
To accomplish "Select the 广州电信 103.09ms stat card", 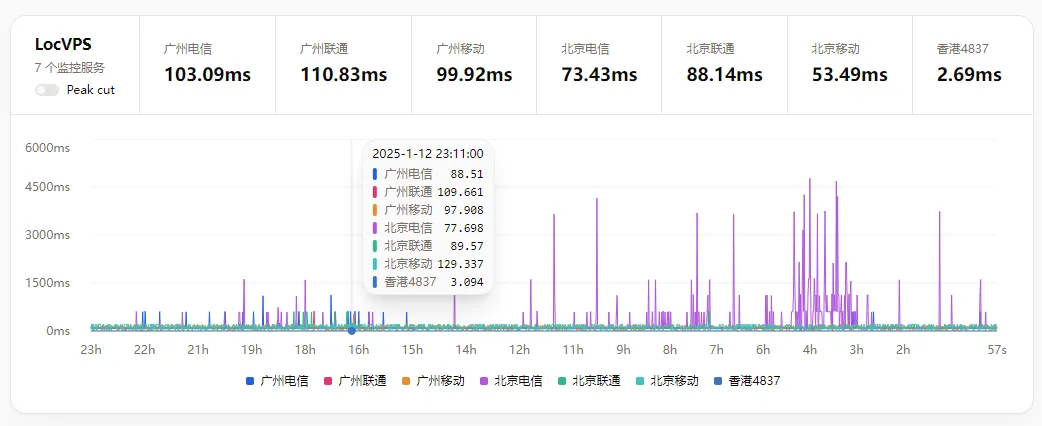I will [207, 65].
